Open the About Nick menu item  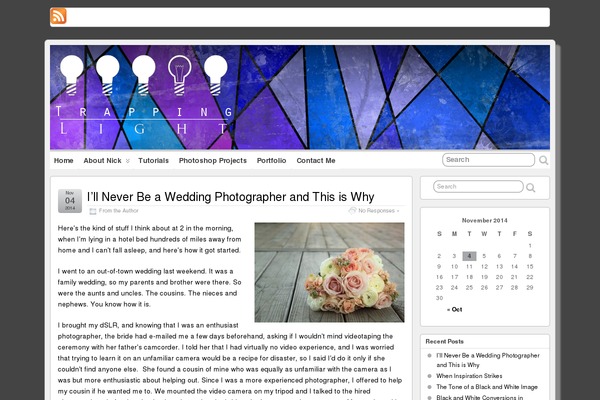pos(103,161)
